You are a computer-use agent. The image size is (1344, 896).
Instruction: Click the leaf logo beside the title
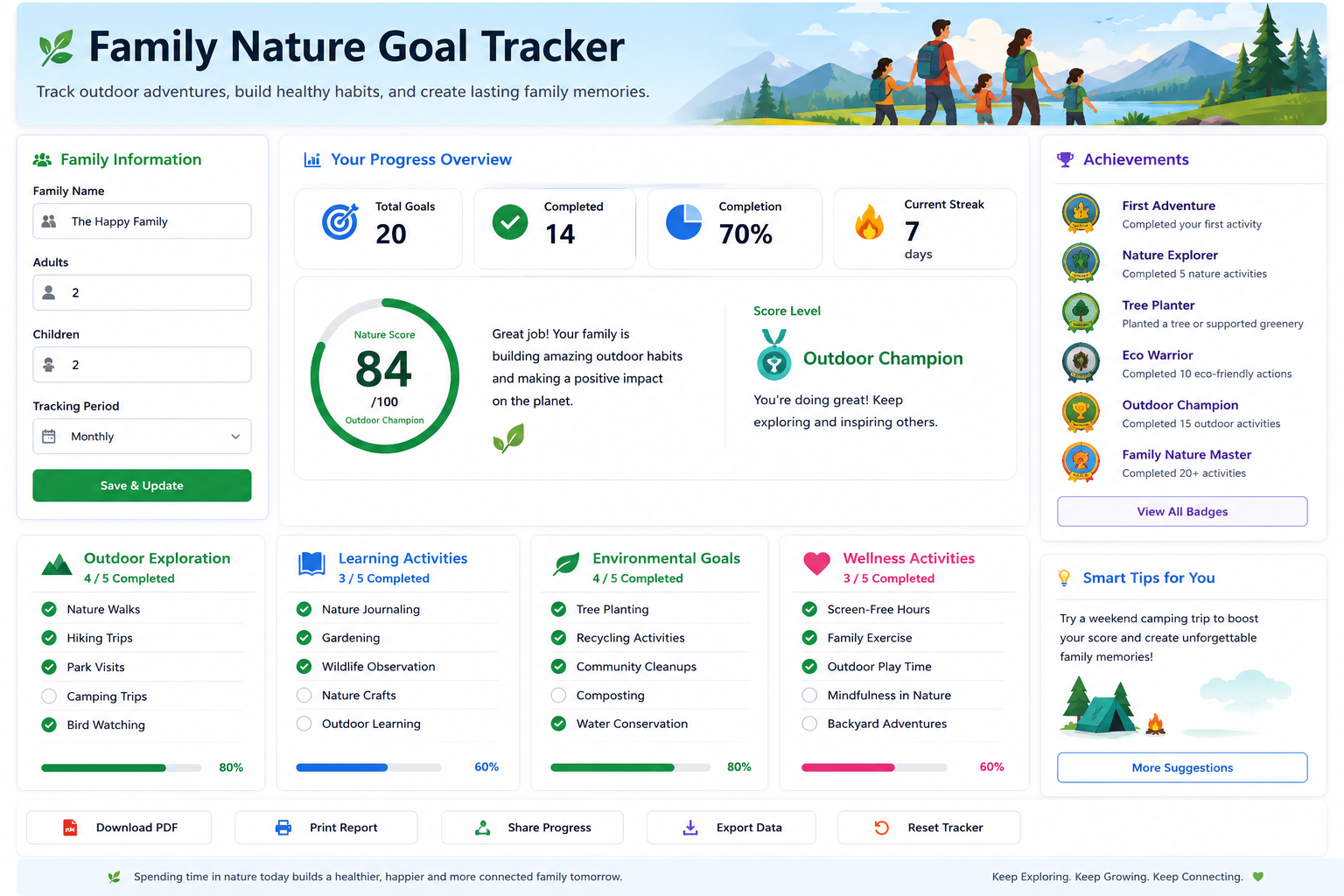pyautogui.click(x=57, y=48)
